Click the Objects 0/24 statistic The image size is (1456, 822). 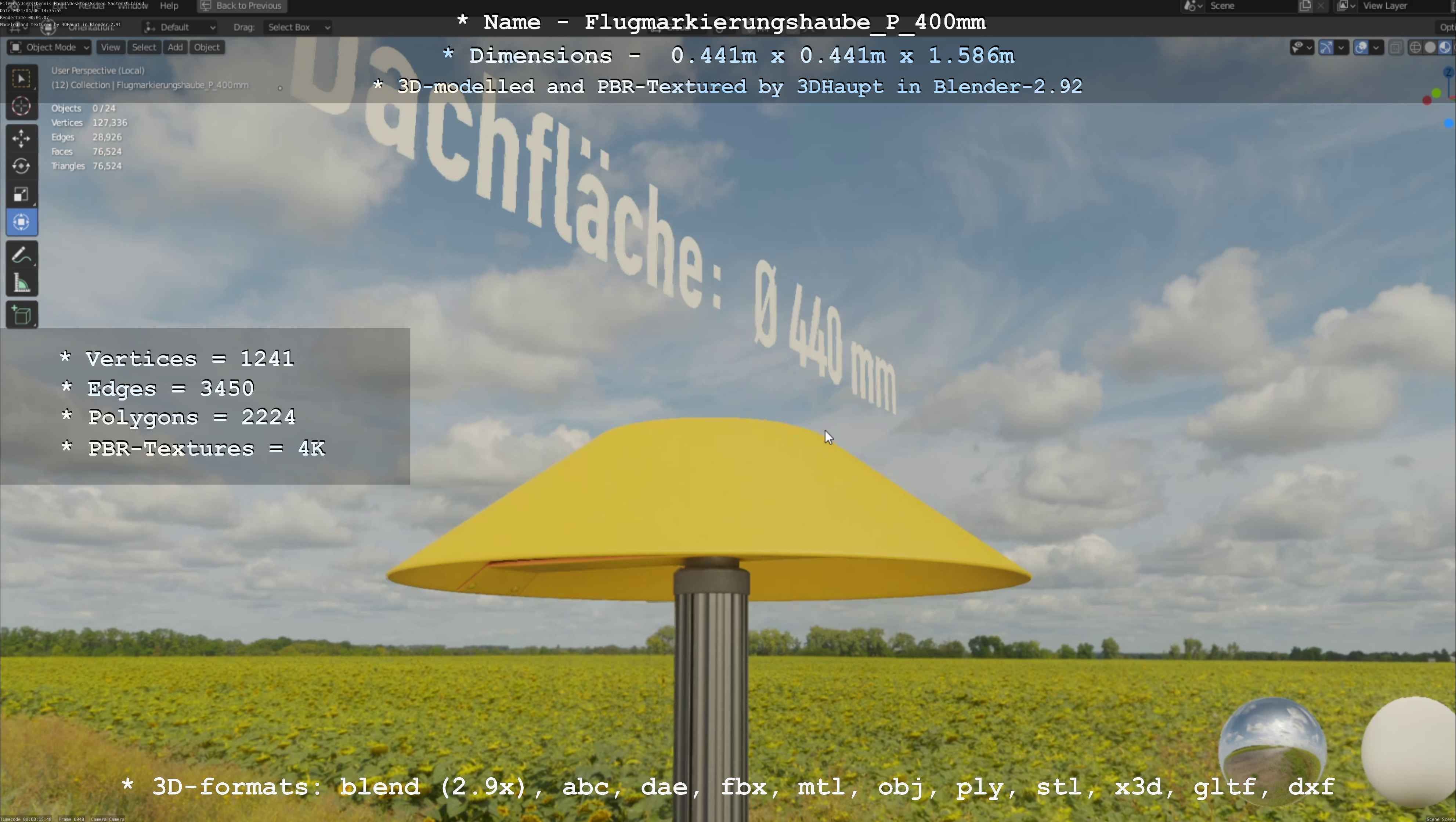click(x=84, y=108)
